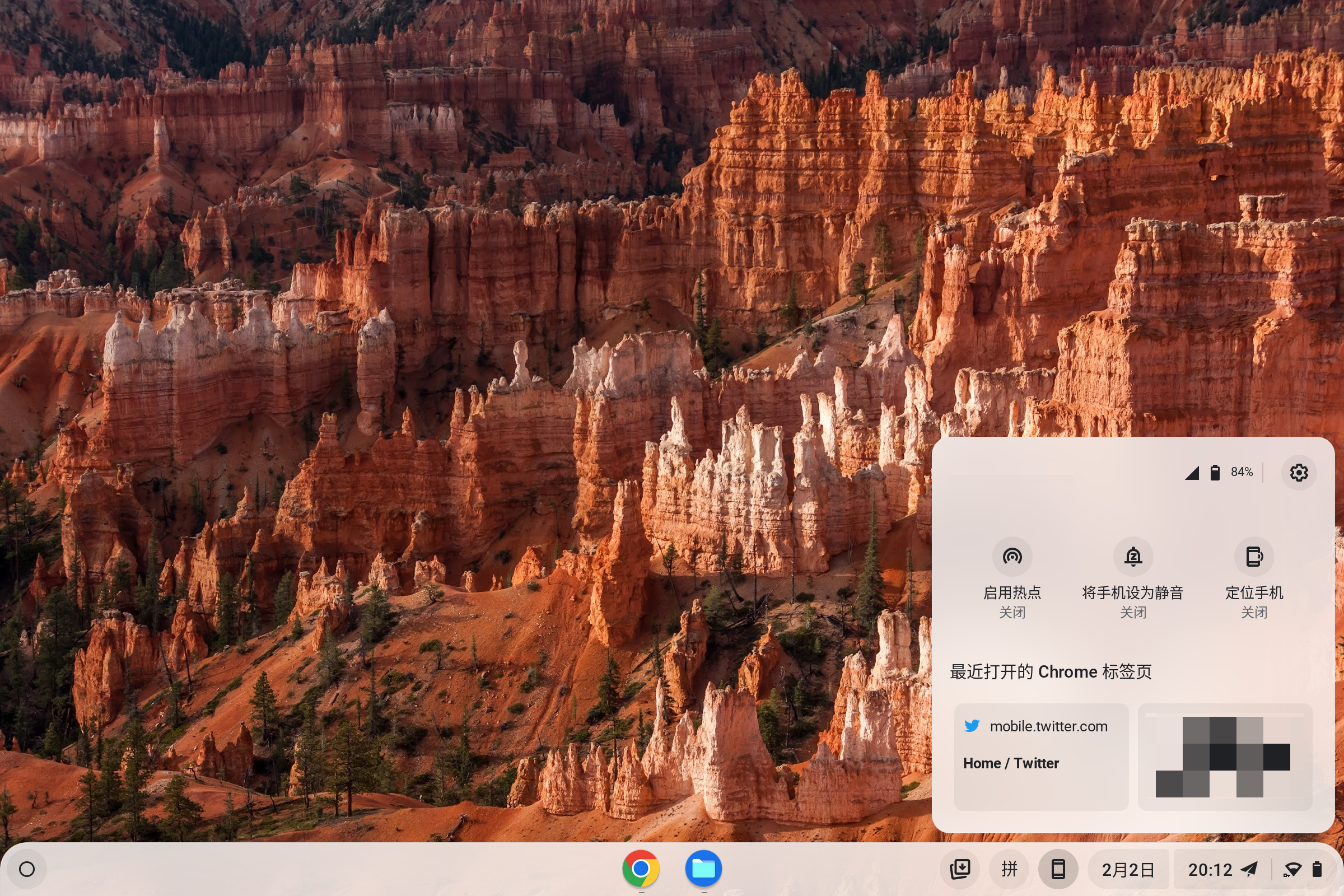
Task: Open the Phone Hub settings gear
Action: [1299, 472]
